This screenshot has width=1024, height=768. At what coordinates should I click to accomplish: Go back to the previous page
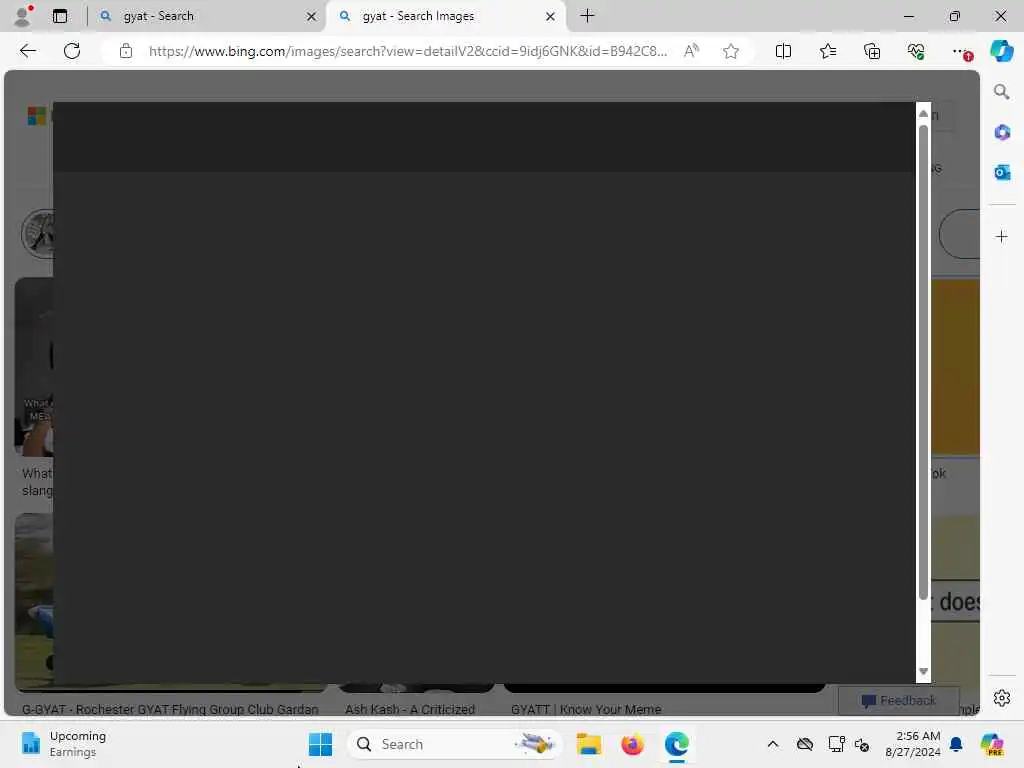coord(27,51)
